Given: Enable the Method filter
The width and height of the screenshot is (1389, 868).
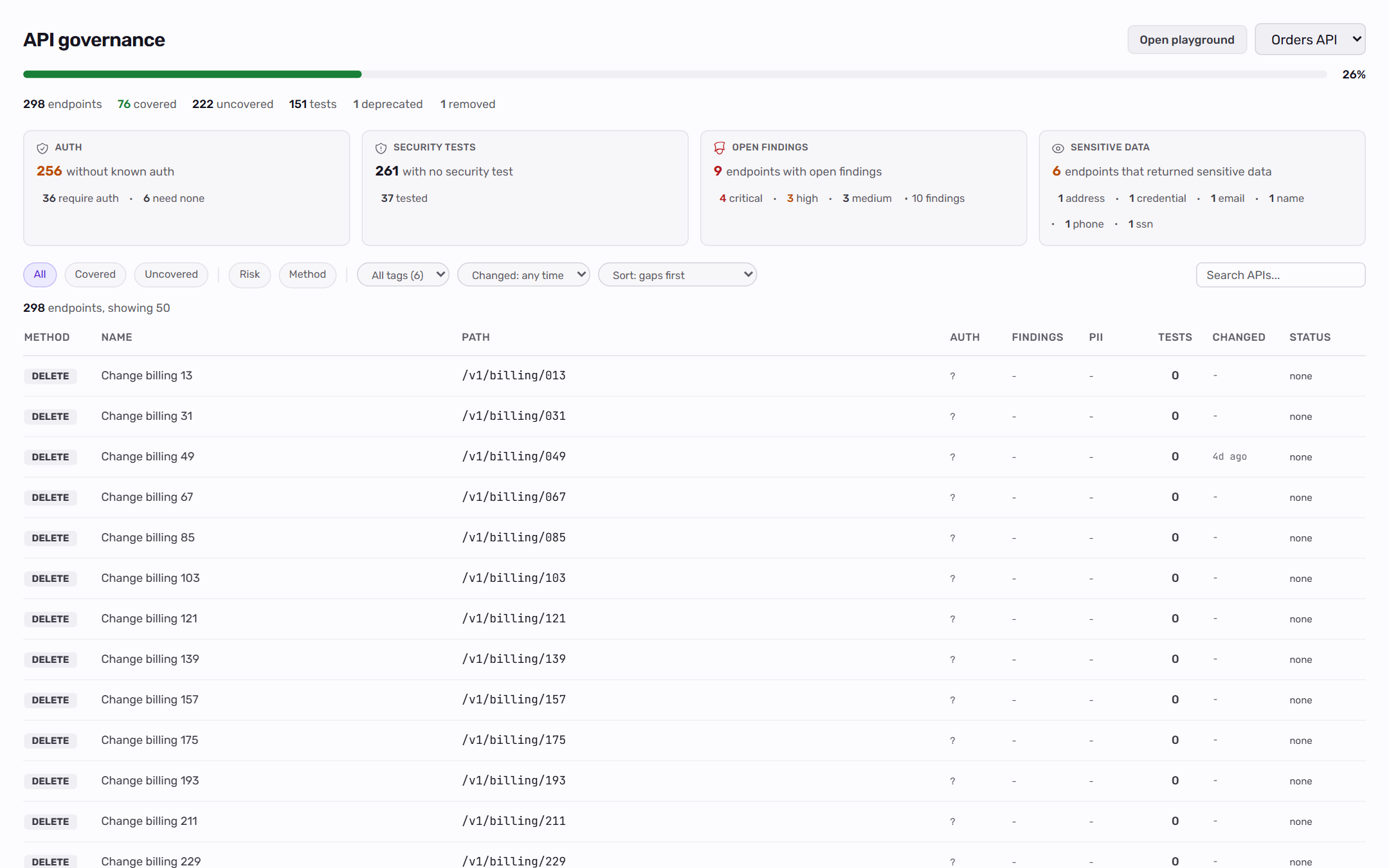Looking at the screenshot, I should pos(307,275).
